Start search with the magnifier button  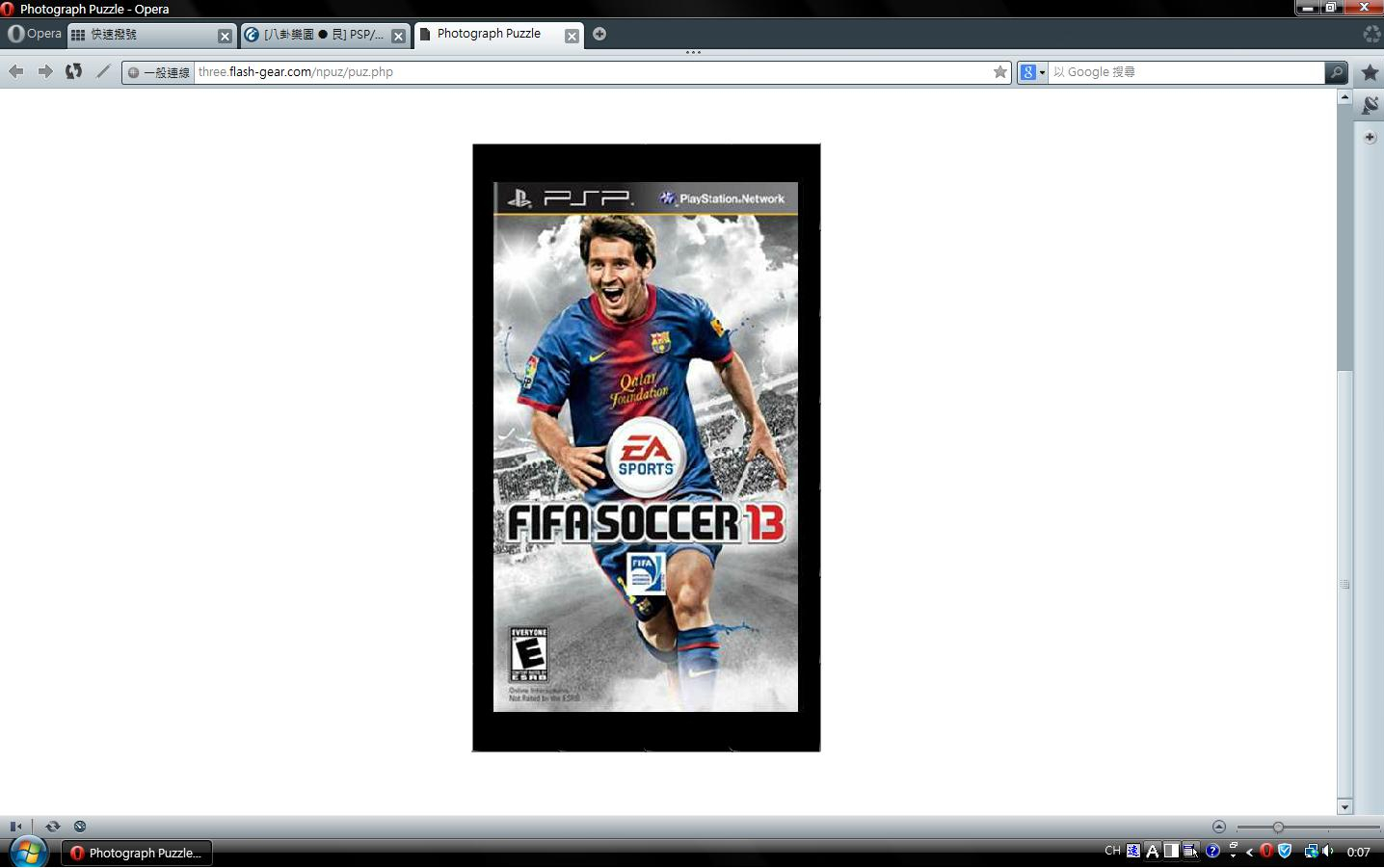point(1336,72)
